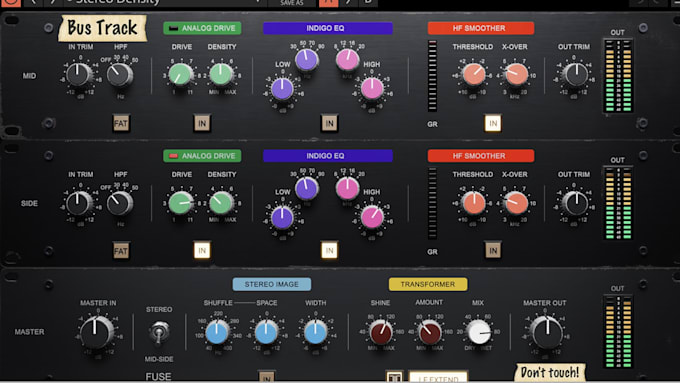Toggle the Mid Analog Drive IN button
Screen dimensions: 680x383
(202, 123)
